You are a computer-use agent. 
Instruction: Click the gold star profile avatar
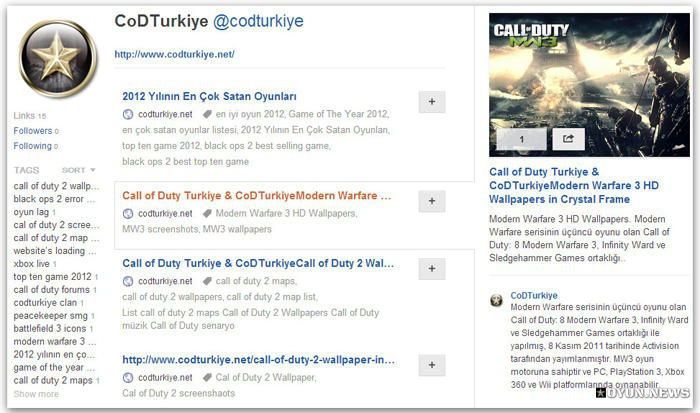pos(58,58)
